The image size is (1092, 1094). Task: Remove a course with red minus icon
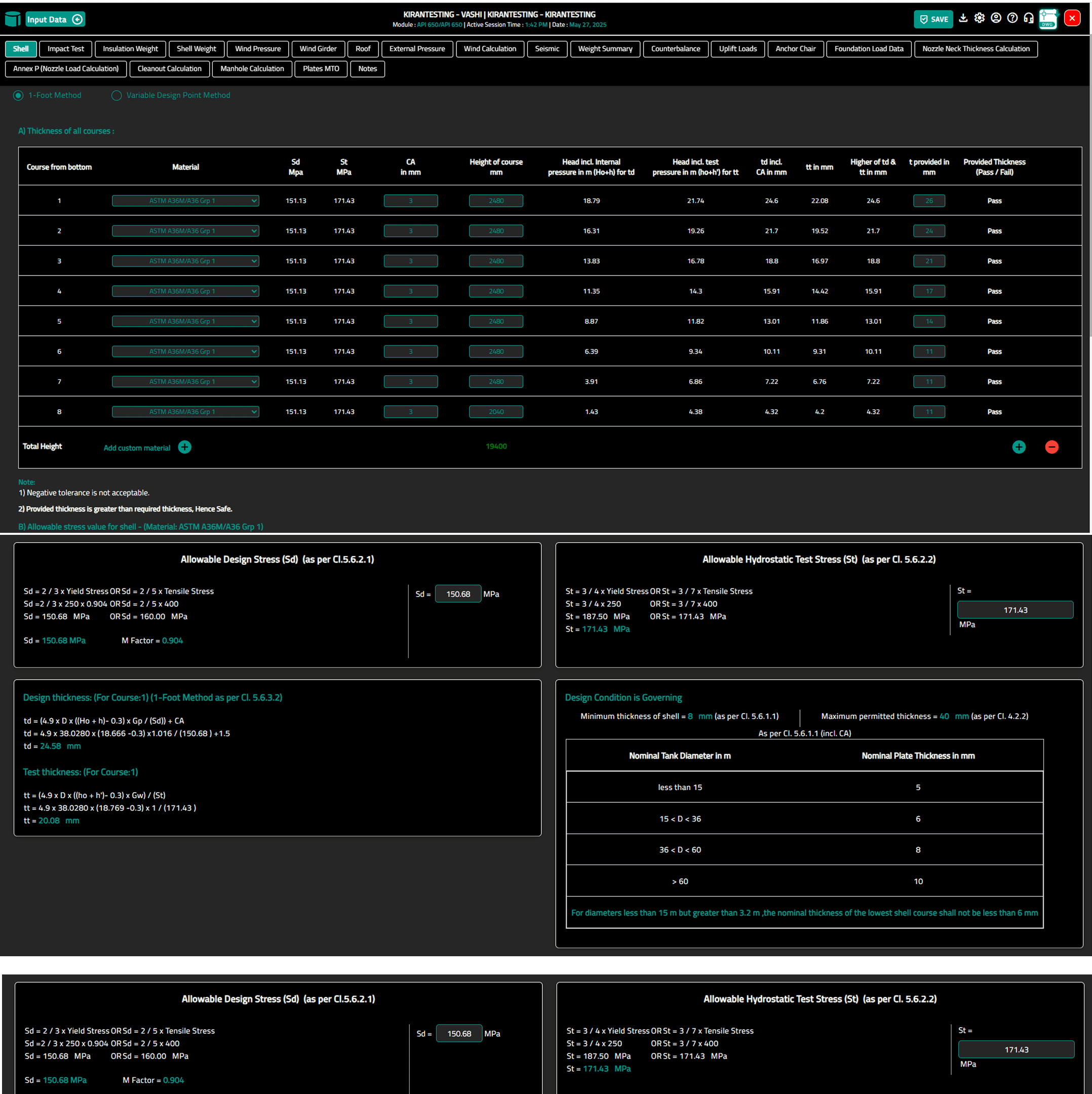[1051, 447]
